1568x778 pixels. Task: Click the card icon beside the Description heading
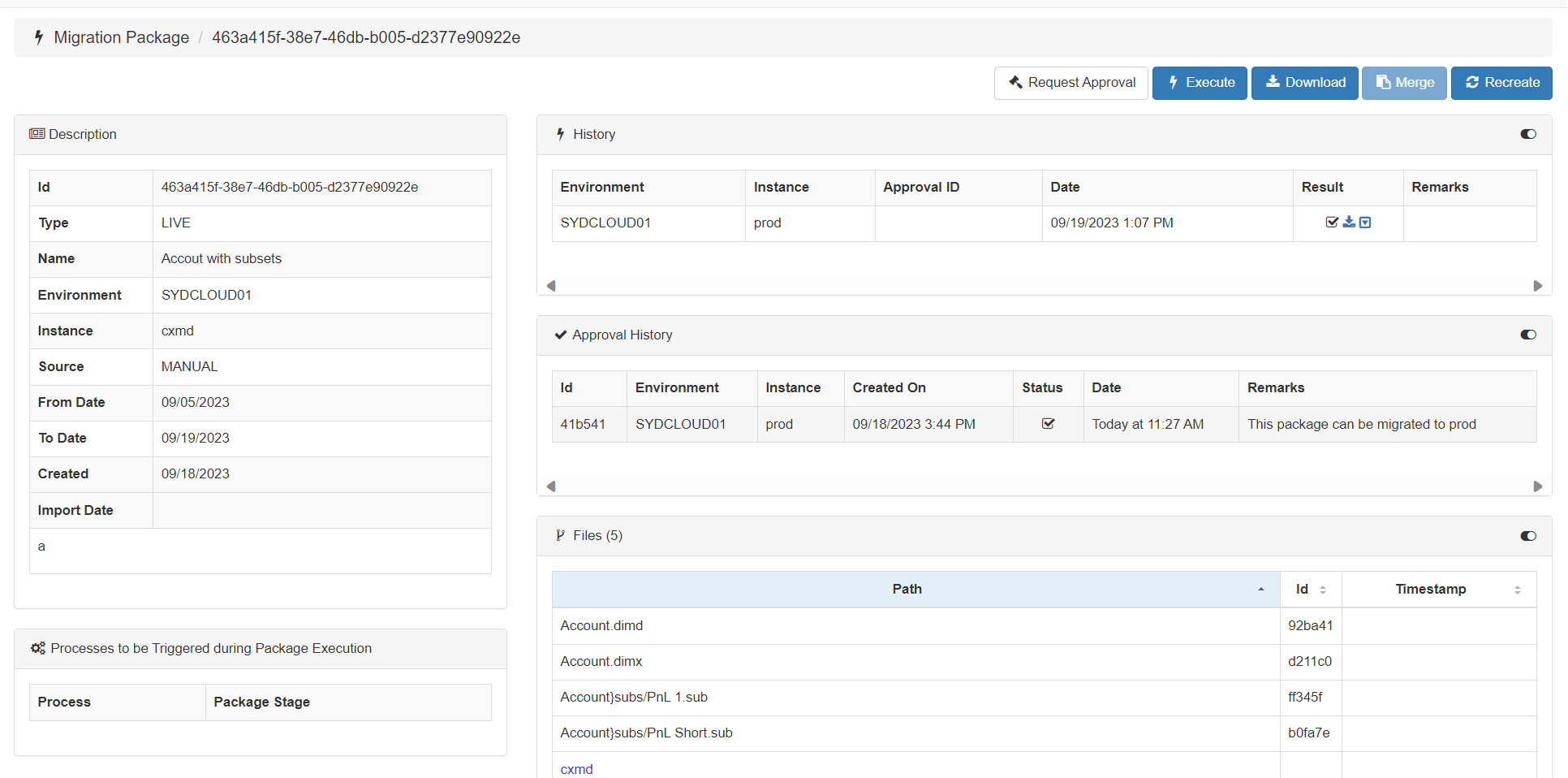coord(37,134)
